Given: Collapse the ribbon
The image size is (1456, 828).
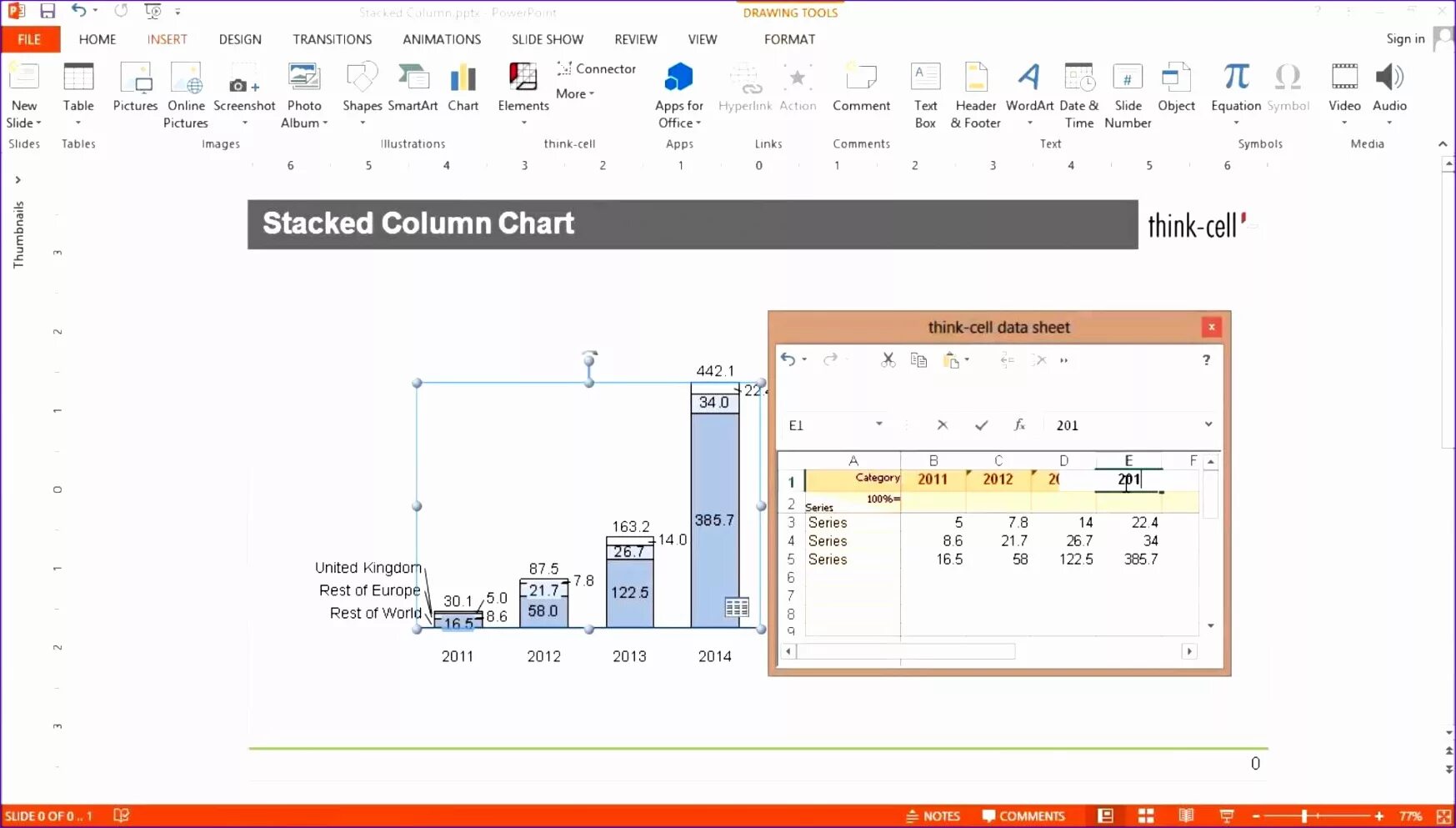Looking at the screenshot, I should click(1443, 144).
